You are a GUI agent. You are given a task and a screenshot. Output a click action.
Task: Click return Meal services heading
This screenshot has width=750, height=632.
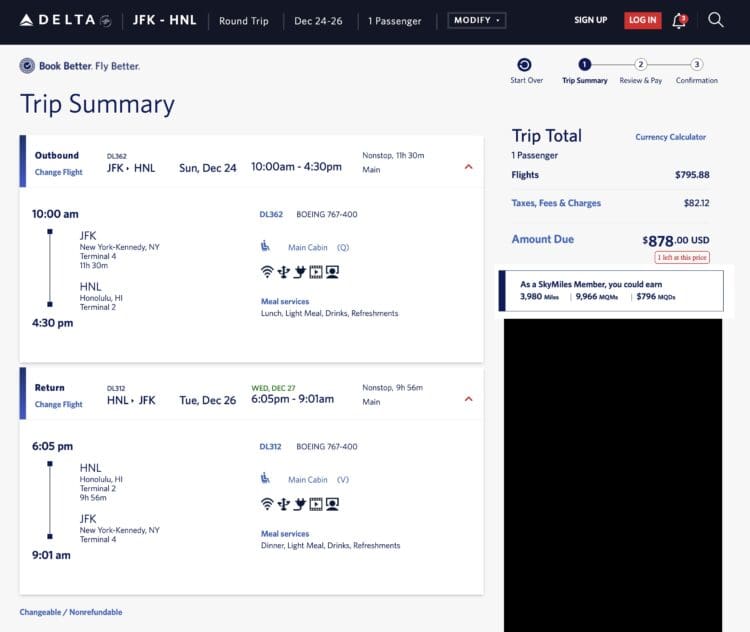pos(285,533)
